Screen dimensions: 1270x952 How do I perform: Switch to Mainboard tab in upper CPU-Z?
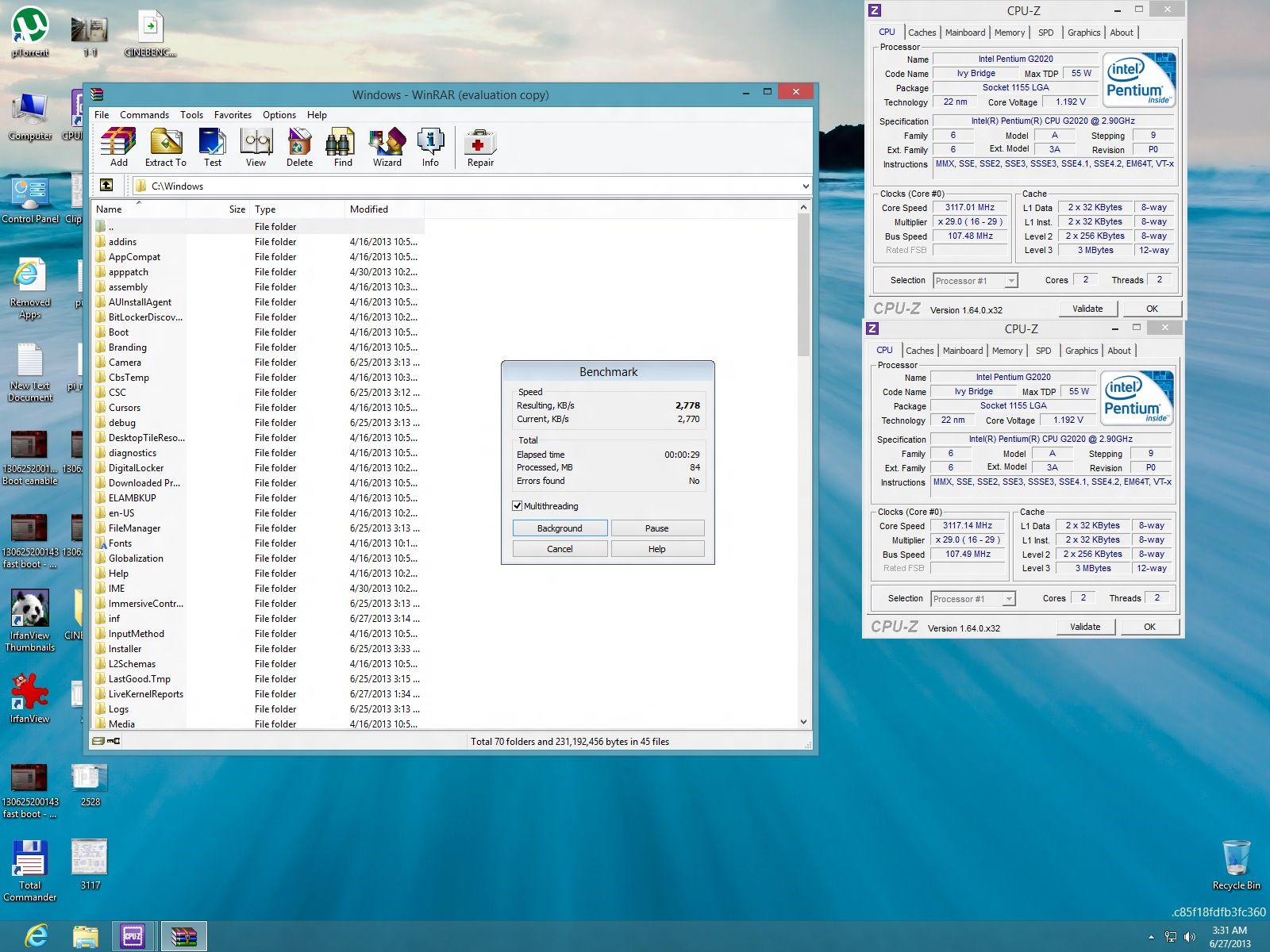965,33
